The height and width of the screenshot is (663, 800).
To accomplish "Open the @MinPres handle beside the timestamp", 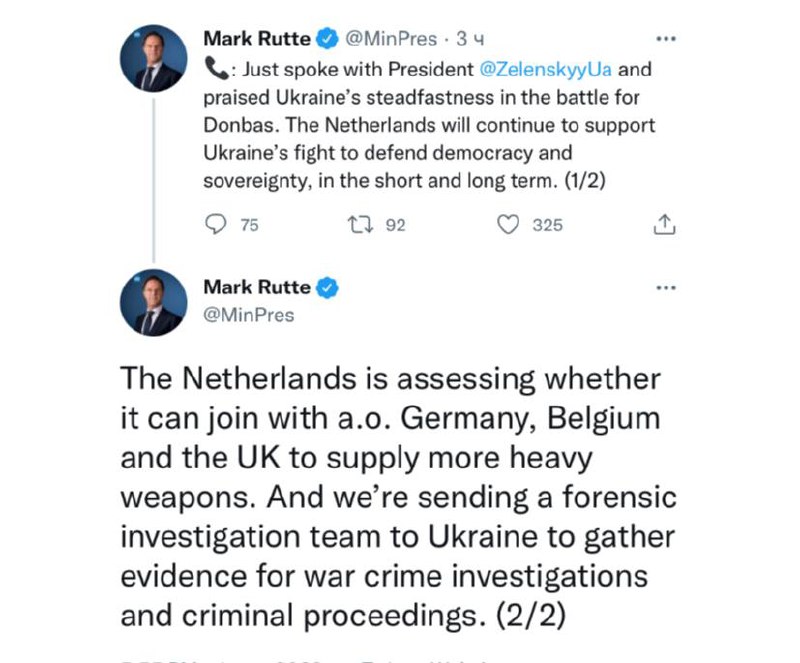I will coord(391,39).
